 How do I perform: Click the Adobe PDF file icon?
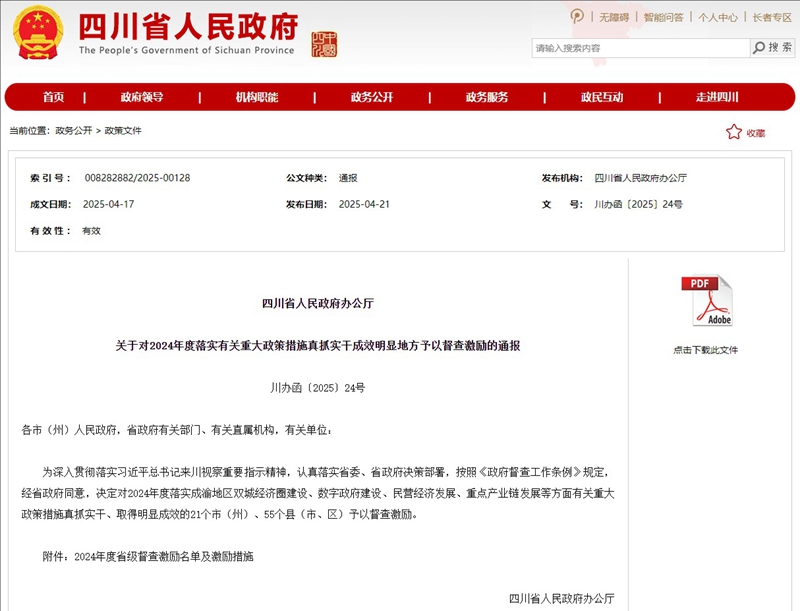pos(706,301)
